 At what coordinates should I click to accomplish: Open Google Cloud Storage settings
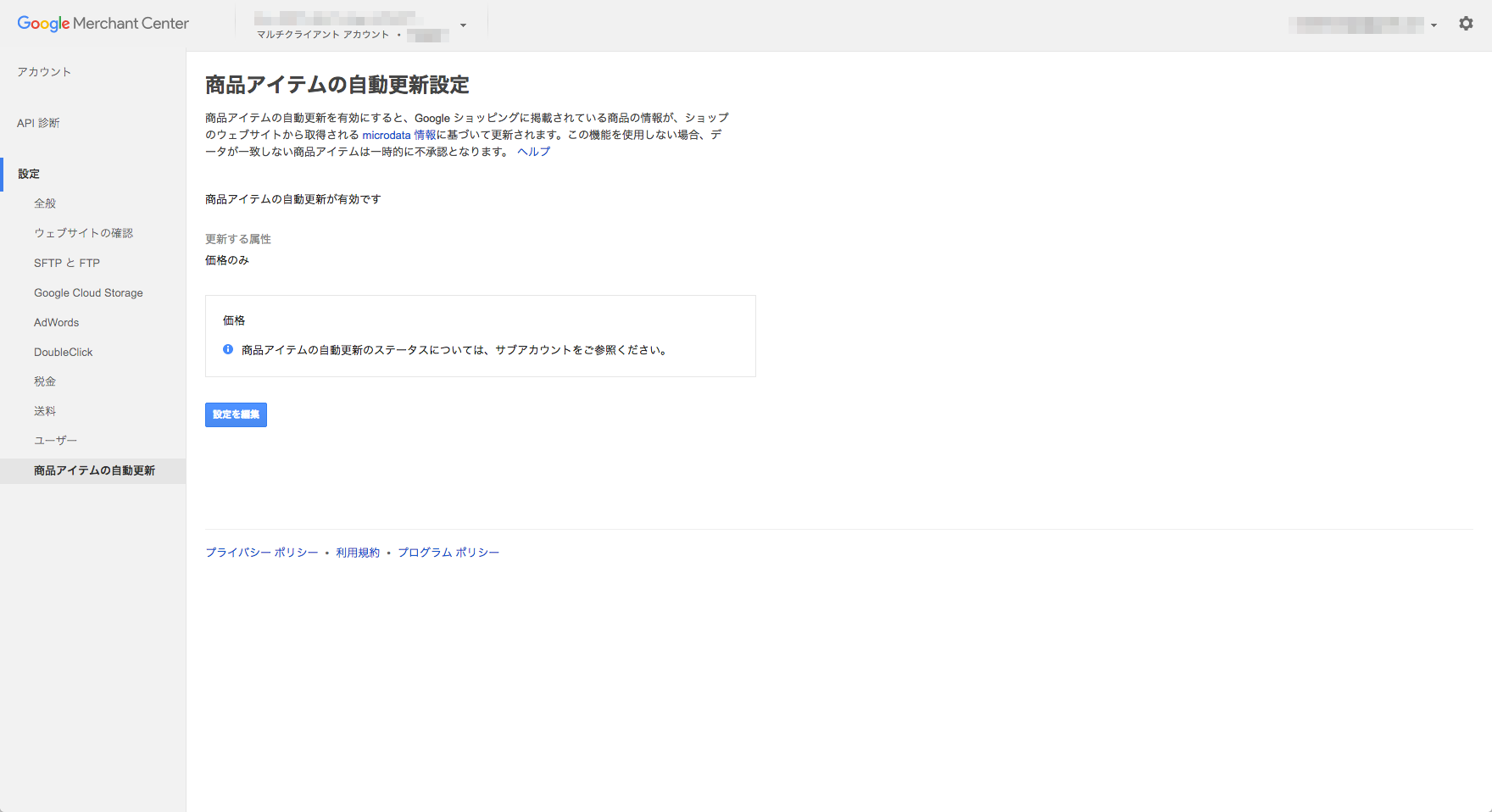[88, 292]
